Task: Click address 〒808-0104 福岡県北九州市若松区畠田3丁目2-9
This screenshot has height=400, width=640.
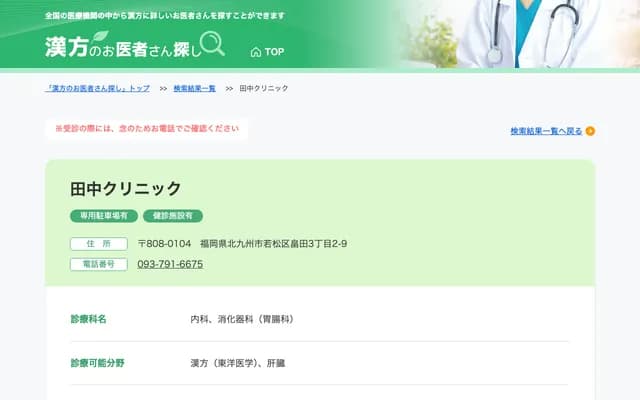Action: [242, 244]
